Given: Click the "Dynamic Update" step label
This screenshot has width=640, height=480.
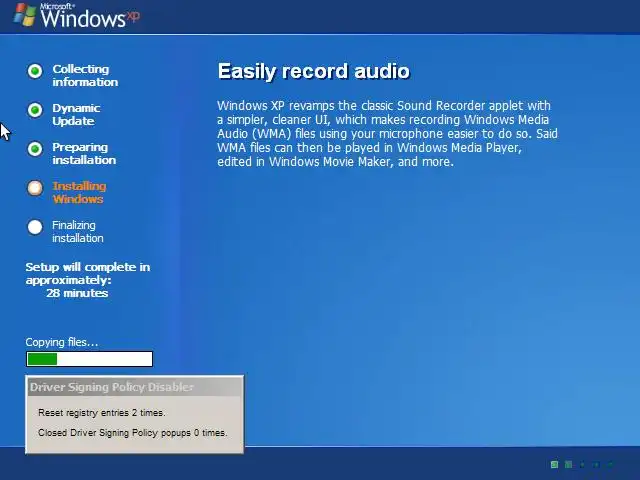Looking at the screenshot, I should tap(76, 115).
